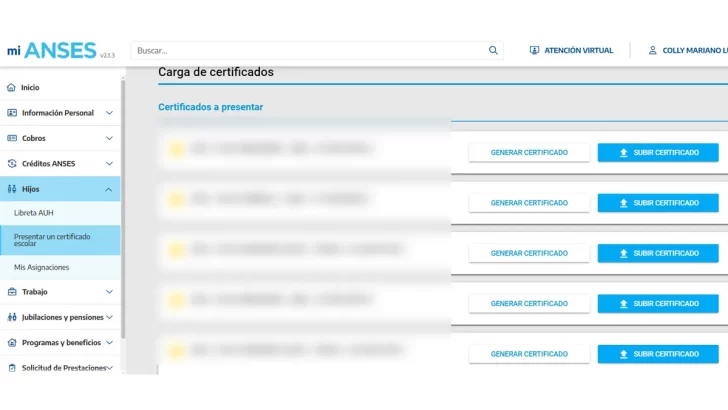The width and height of the screenshot is (728, 410).
Task: Collapse the Hijos section chevron
Action: click(109, 189)
